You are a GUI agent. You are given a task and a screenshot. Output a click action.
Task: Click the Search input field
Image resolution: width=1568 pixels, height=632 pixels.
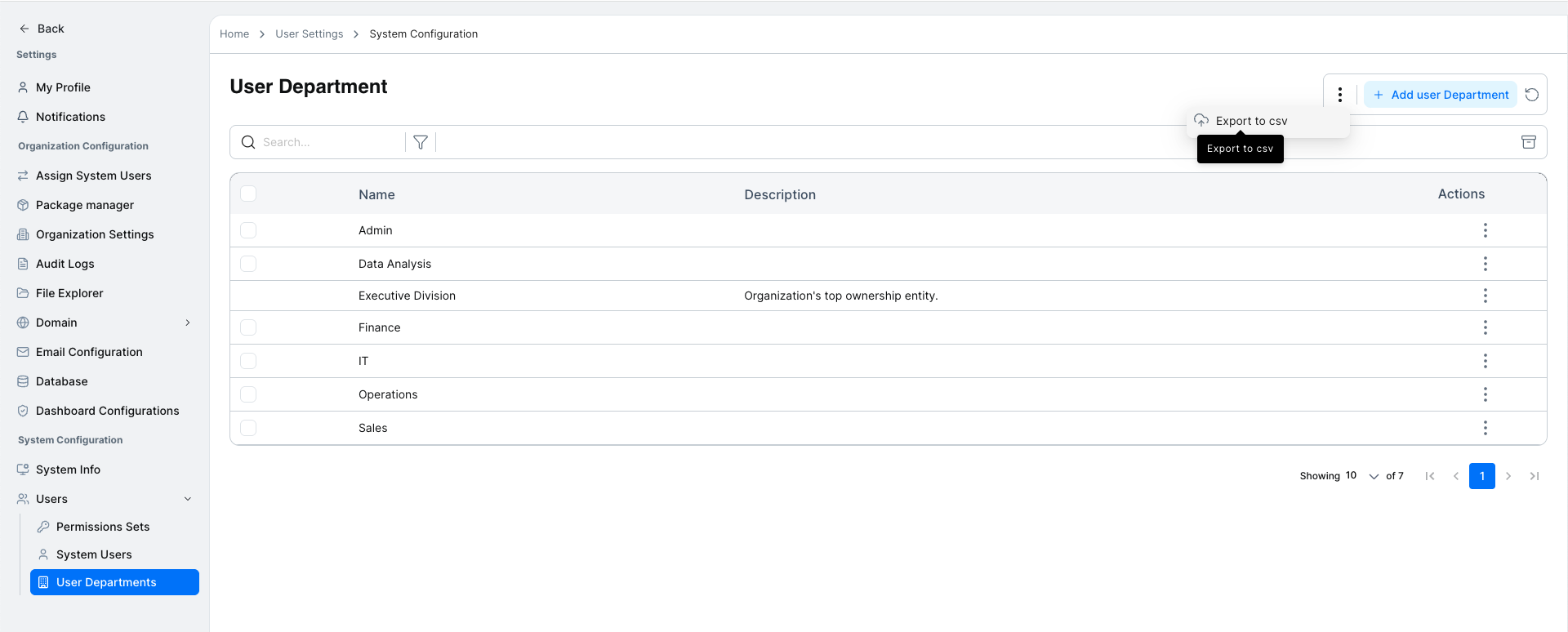[331, 142]
